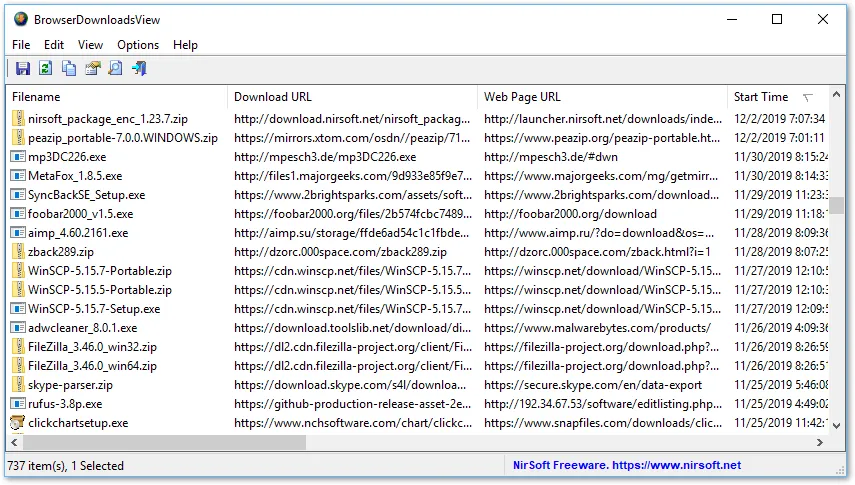Open the Options menu

pos(138,45)
